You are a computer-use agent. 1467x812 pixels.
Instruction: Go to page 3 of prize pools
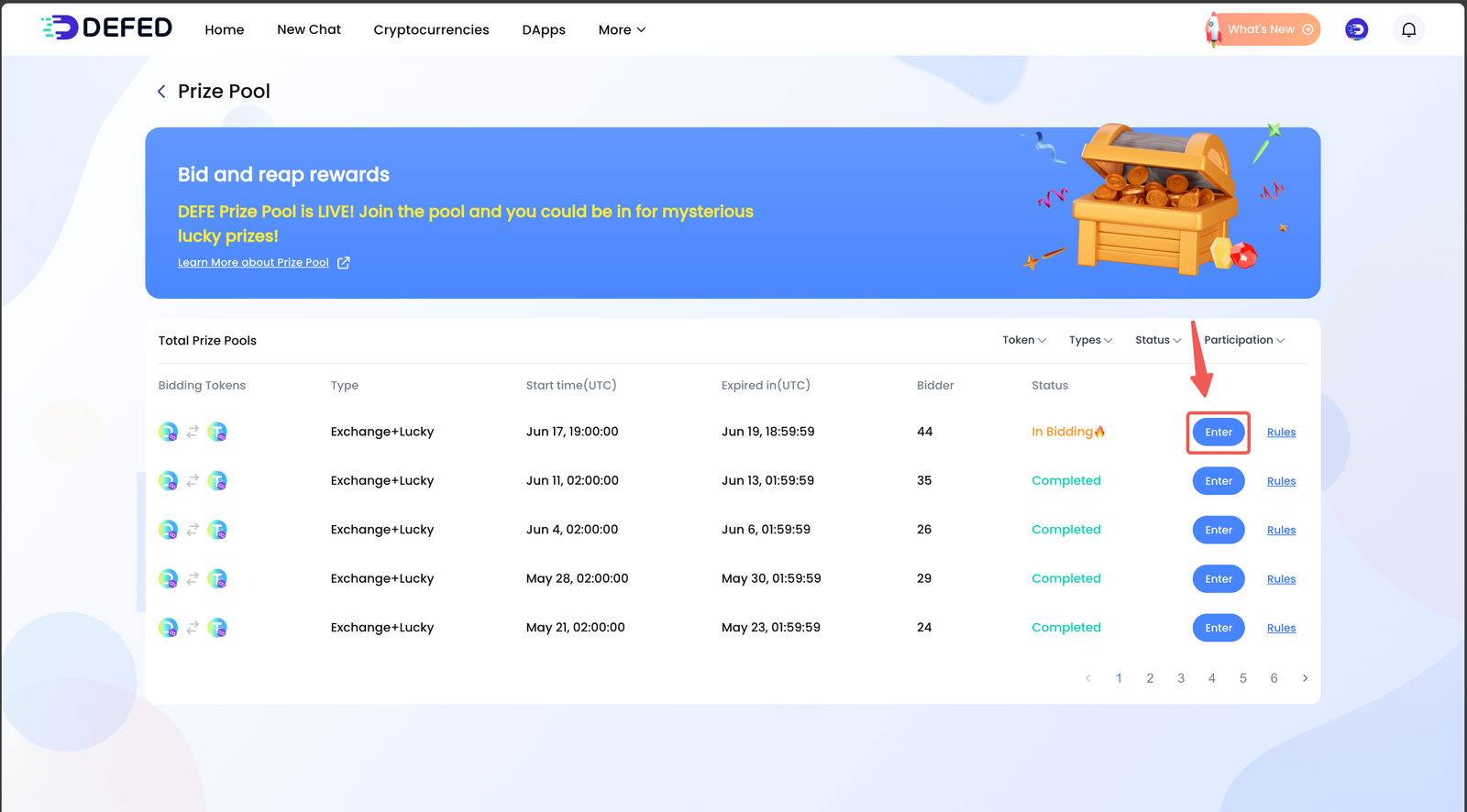(x=1181, y=678)
